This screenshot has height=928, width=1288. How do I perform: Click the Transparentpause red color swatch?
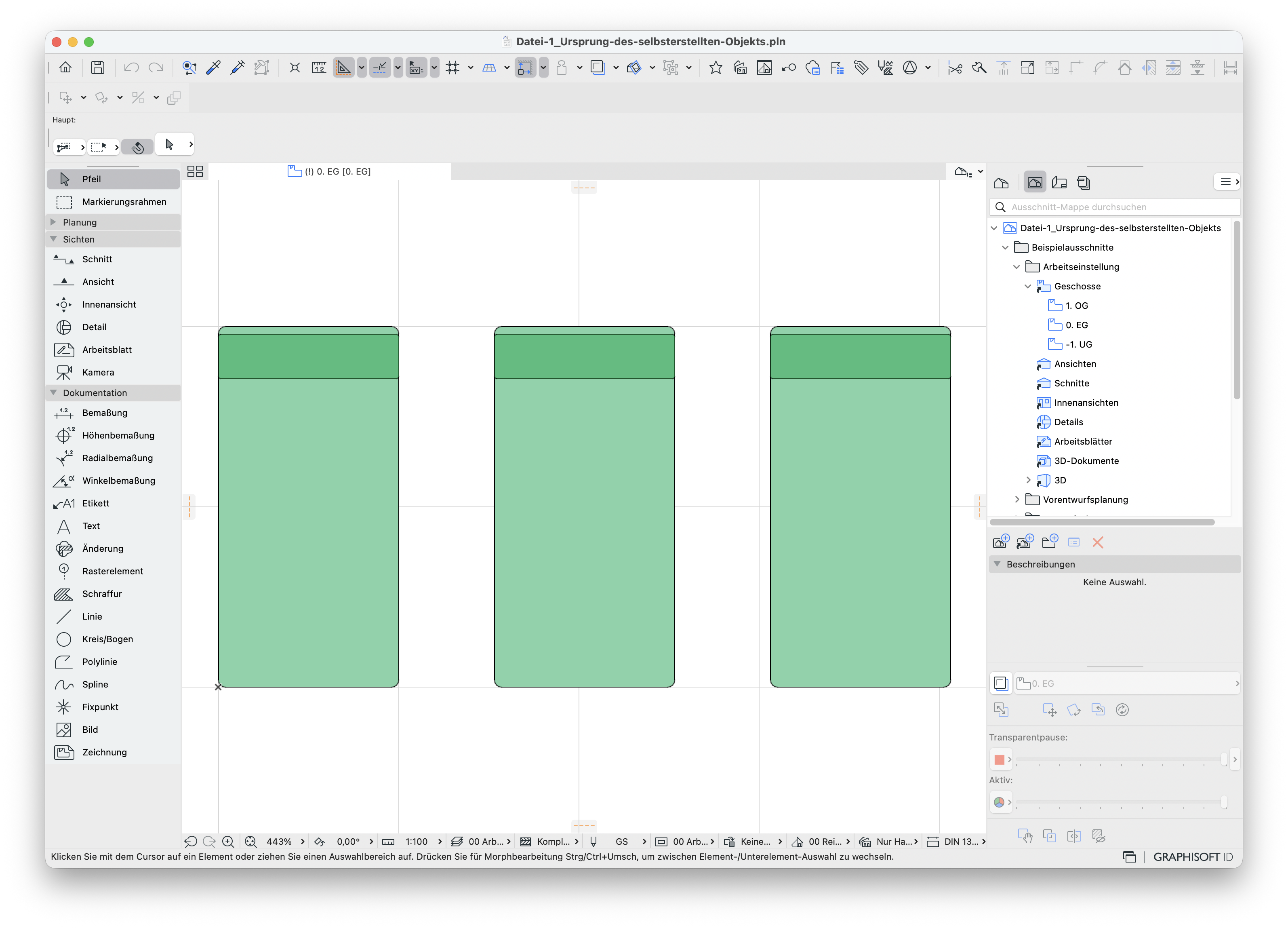999,759
